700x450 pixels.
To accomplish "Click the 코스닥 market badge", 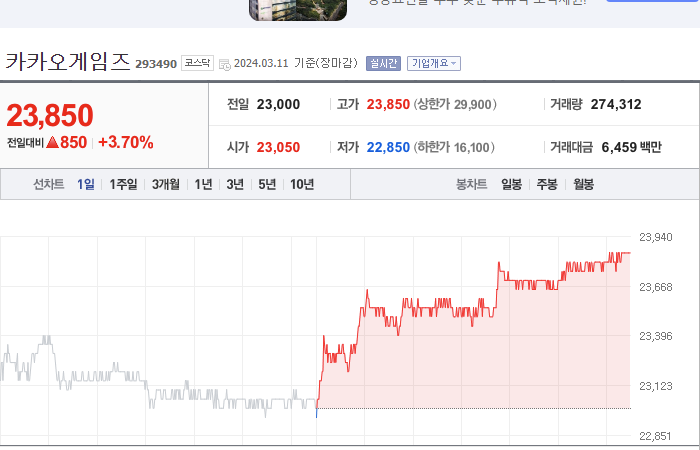I will click(x=197, y=63).
